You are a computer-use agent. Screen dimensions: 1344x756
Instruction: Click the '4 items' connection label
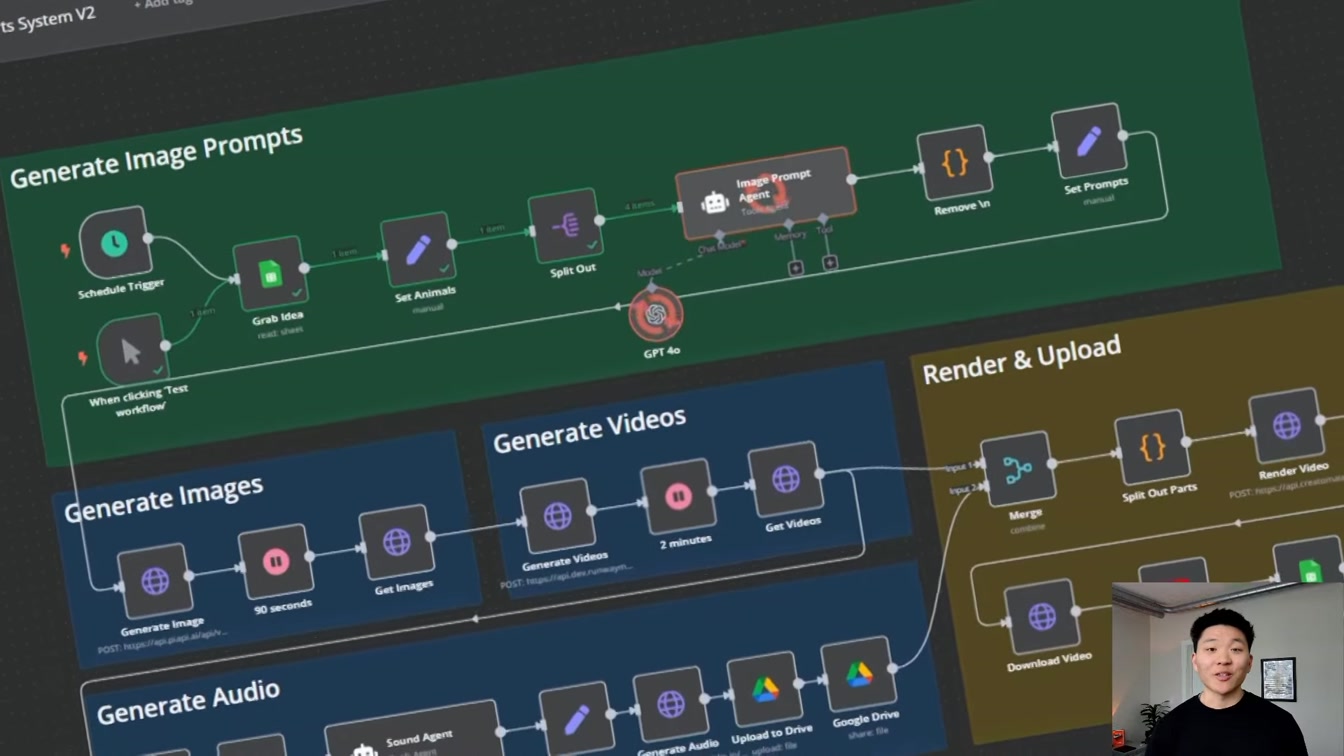tap(640, 206)
